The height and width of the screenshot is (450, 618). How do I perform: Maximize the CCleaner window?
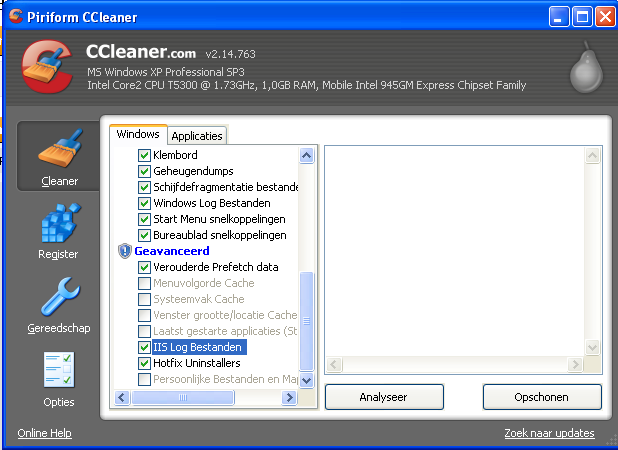click(x=582, y=17)
